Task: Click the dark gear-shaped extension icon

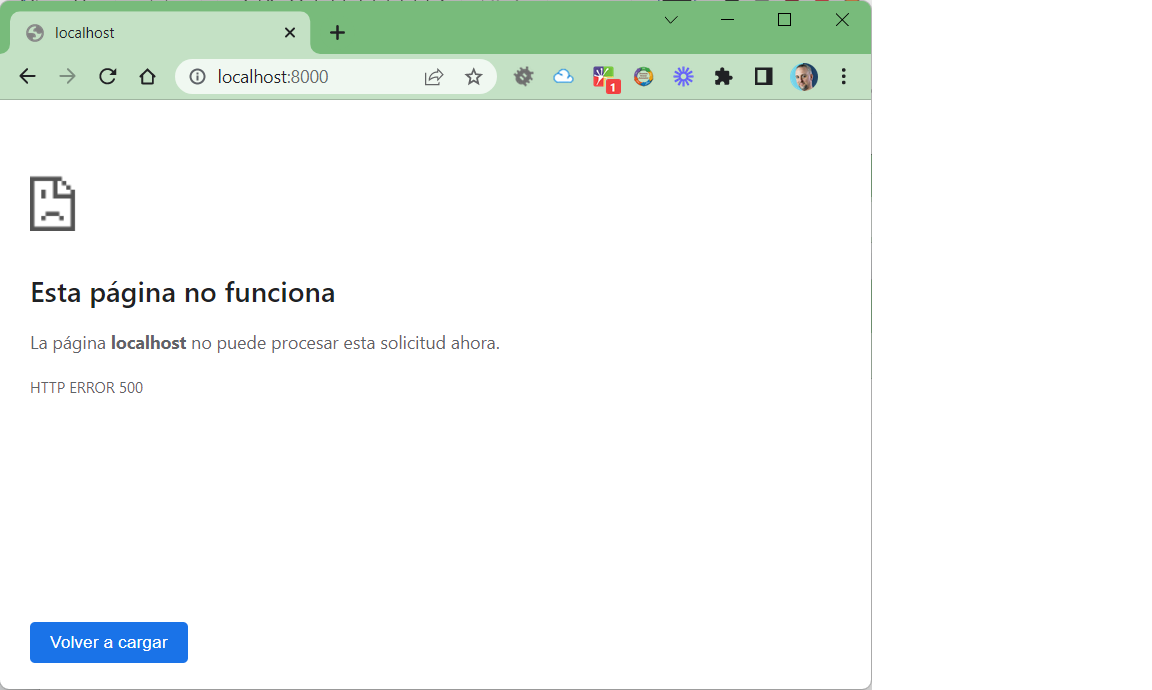Action: coord(523,76)
